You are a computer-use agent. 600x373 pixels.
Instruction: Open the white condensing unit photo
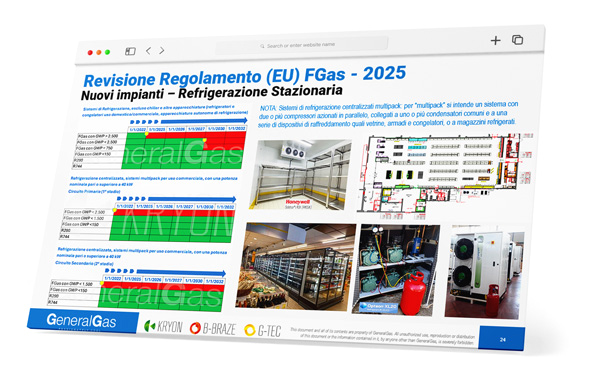(x=484, y=272)
